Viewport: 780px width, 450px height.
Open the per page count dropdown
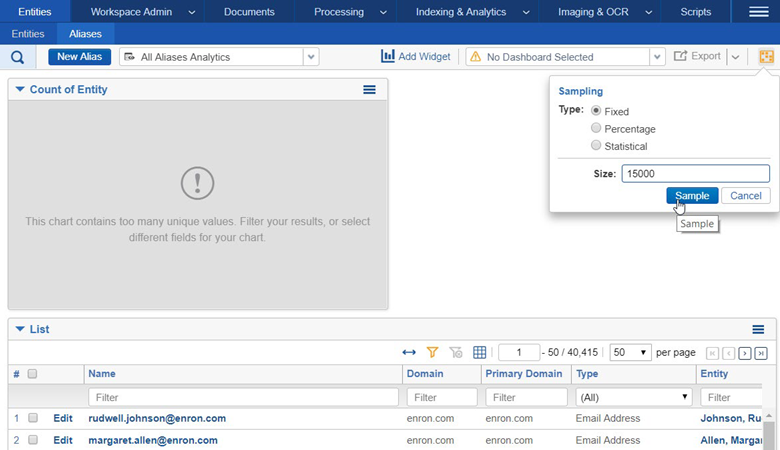[x=630, y=353]
